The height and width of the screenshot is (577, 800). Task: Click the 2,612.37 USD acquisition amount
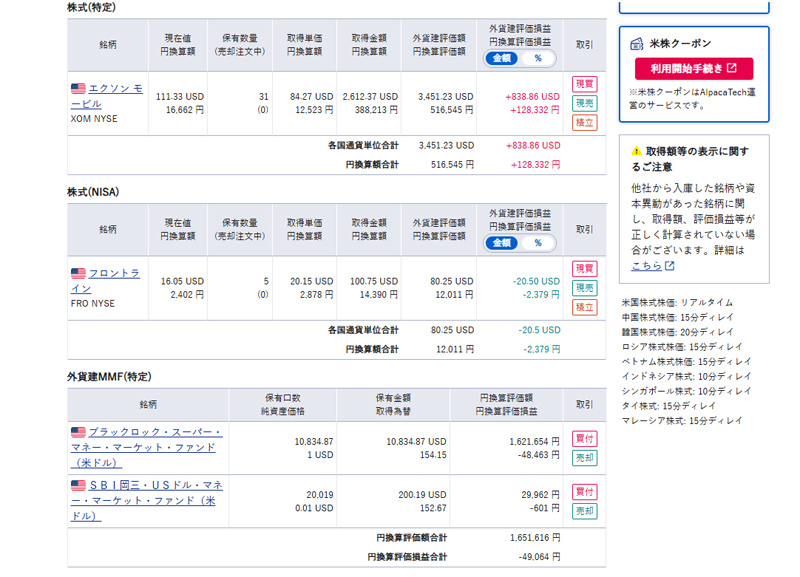click(x=370, y=96)
